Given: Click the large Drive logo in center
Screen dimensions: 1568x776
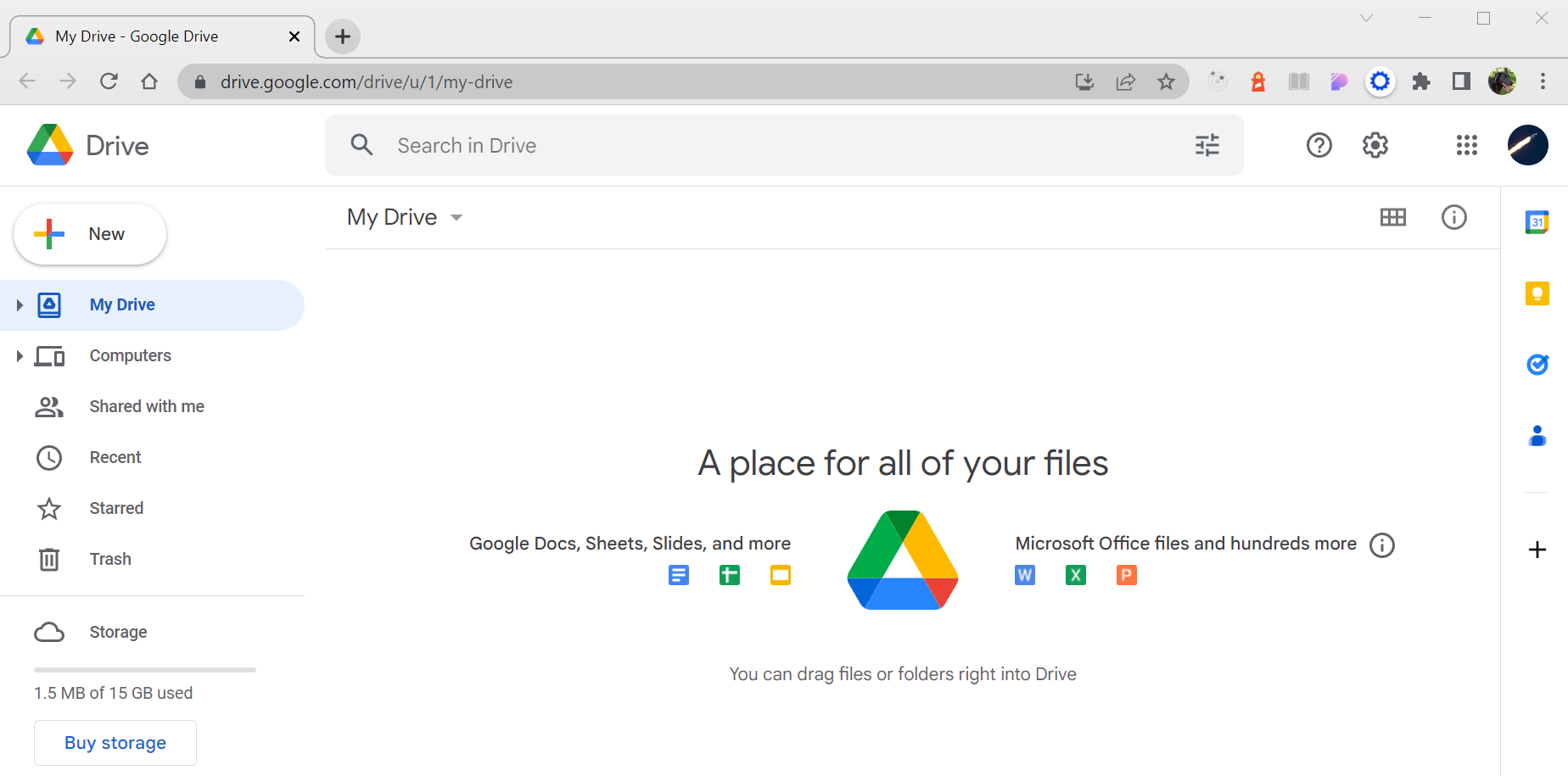Looking at the screenshot, I should [902, 560].
